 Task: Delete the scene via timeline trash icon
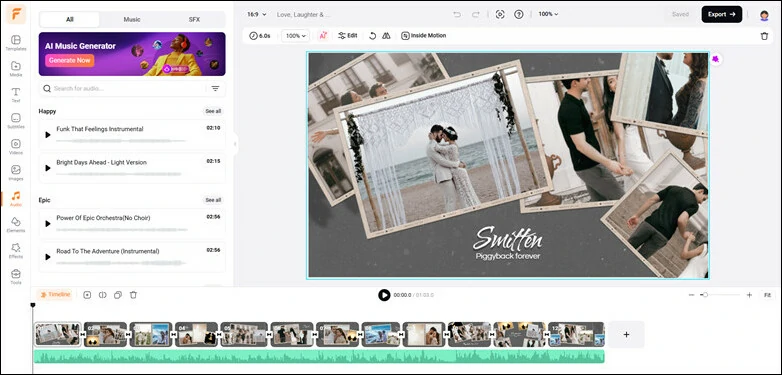[x=133, y=295]
